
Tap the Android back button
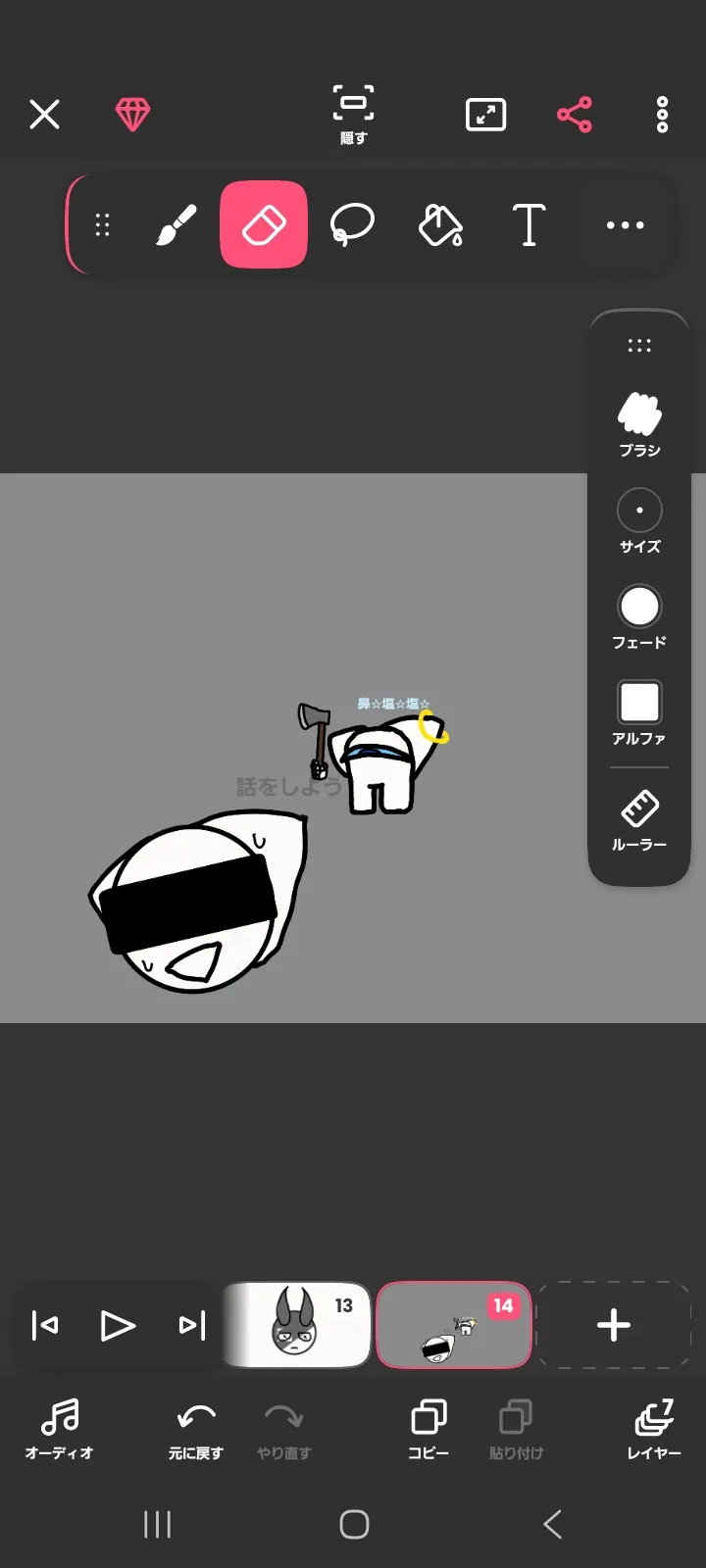[x=552, y=1524]
